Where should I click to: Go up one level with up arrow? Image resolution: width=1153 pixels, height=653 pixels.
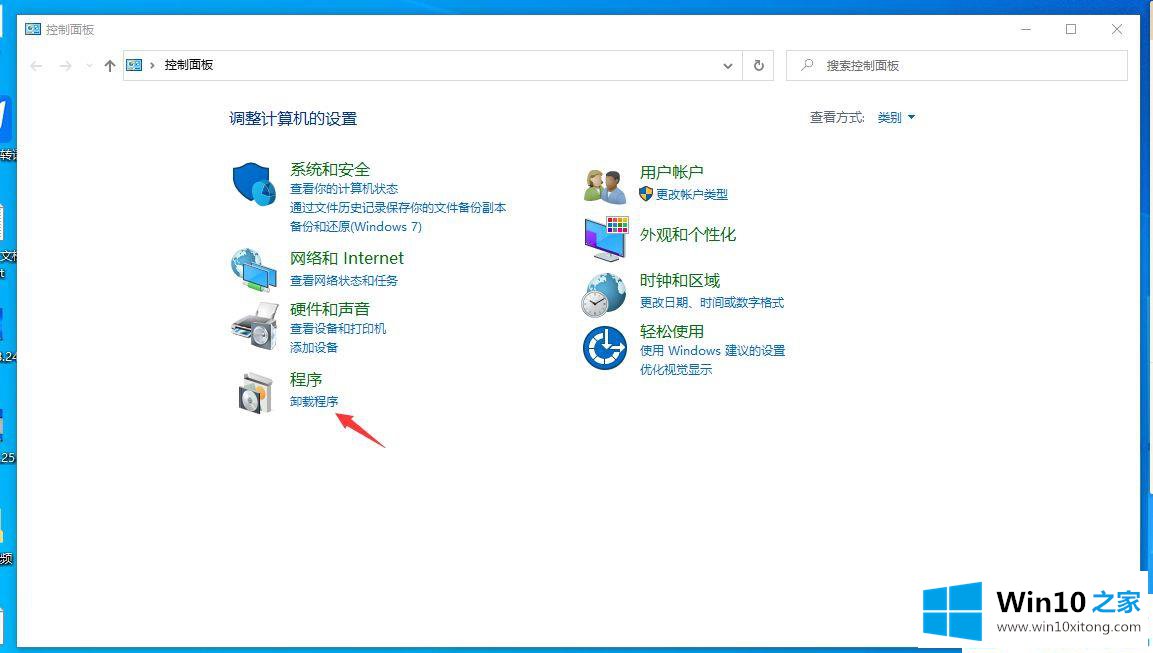110,66
